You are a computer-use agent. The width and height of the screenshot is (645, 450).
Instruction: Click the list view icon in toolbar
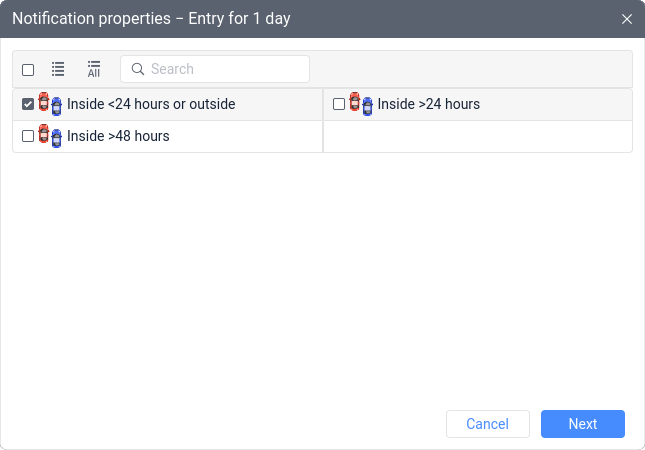pyautogui.click(x=58, y=69)
